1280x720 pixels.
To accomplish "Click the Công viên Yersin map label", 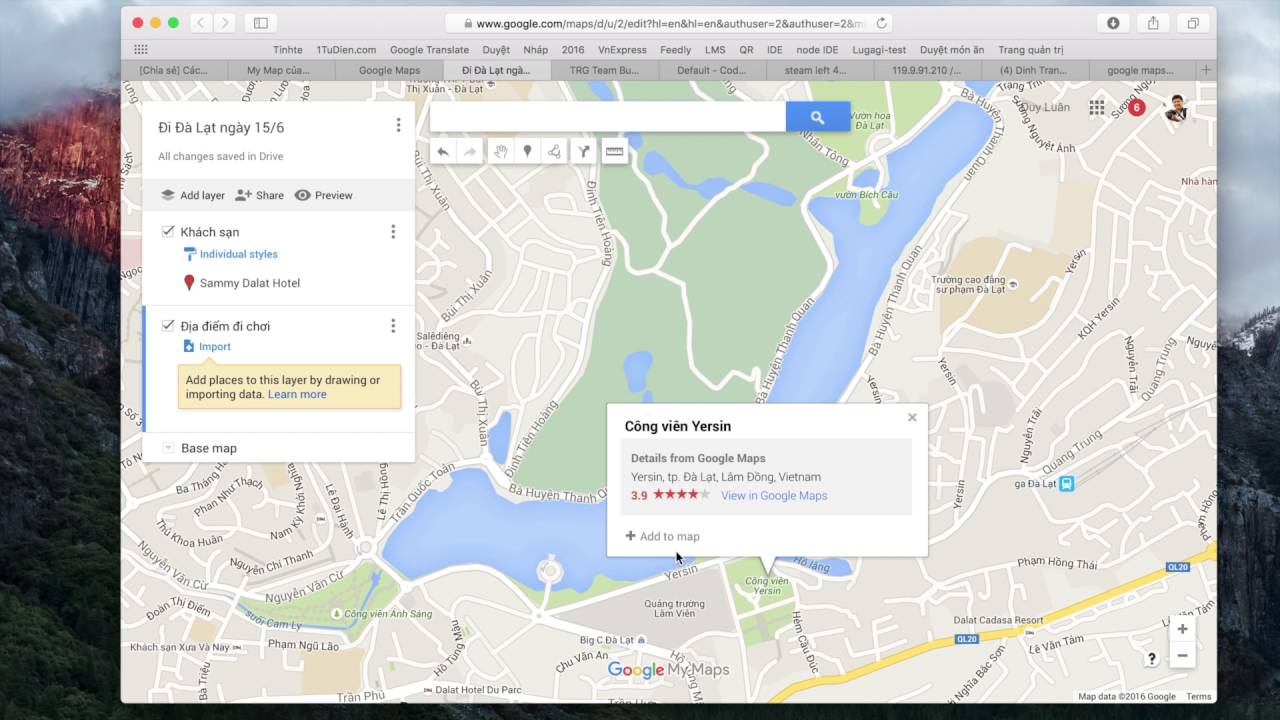I will point(767,585).
